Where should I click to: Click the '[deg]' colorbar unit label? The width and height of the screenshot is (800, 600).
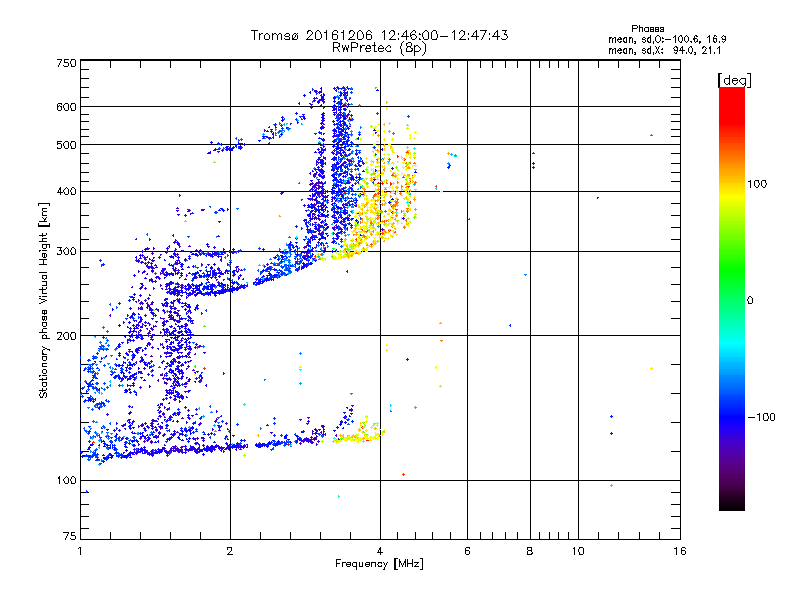pos(734,80)
